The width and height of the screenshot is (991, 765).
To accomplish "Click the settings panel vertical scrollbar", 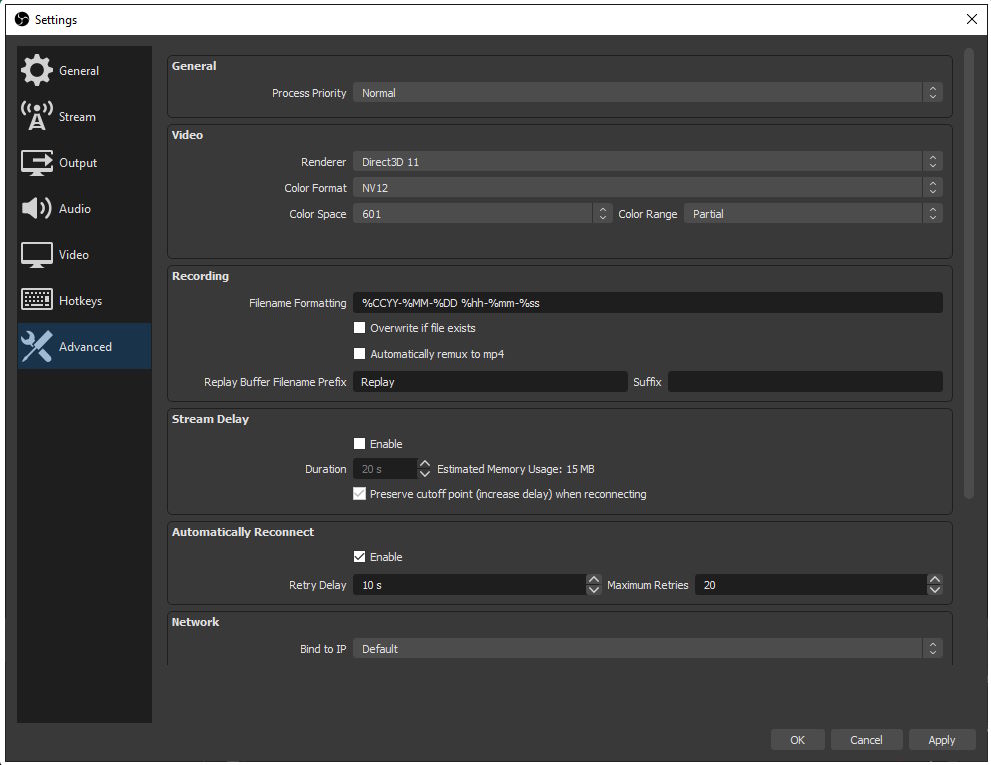I will point(968,270).
